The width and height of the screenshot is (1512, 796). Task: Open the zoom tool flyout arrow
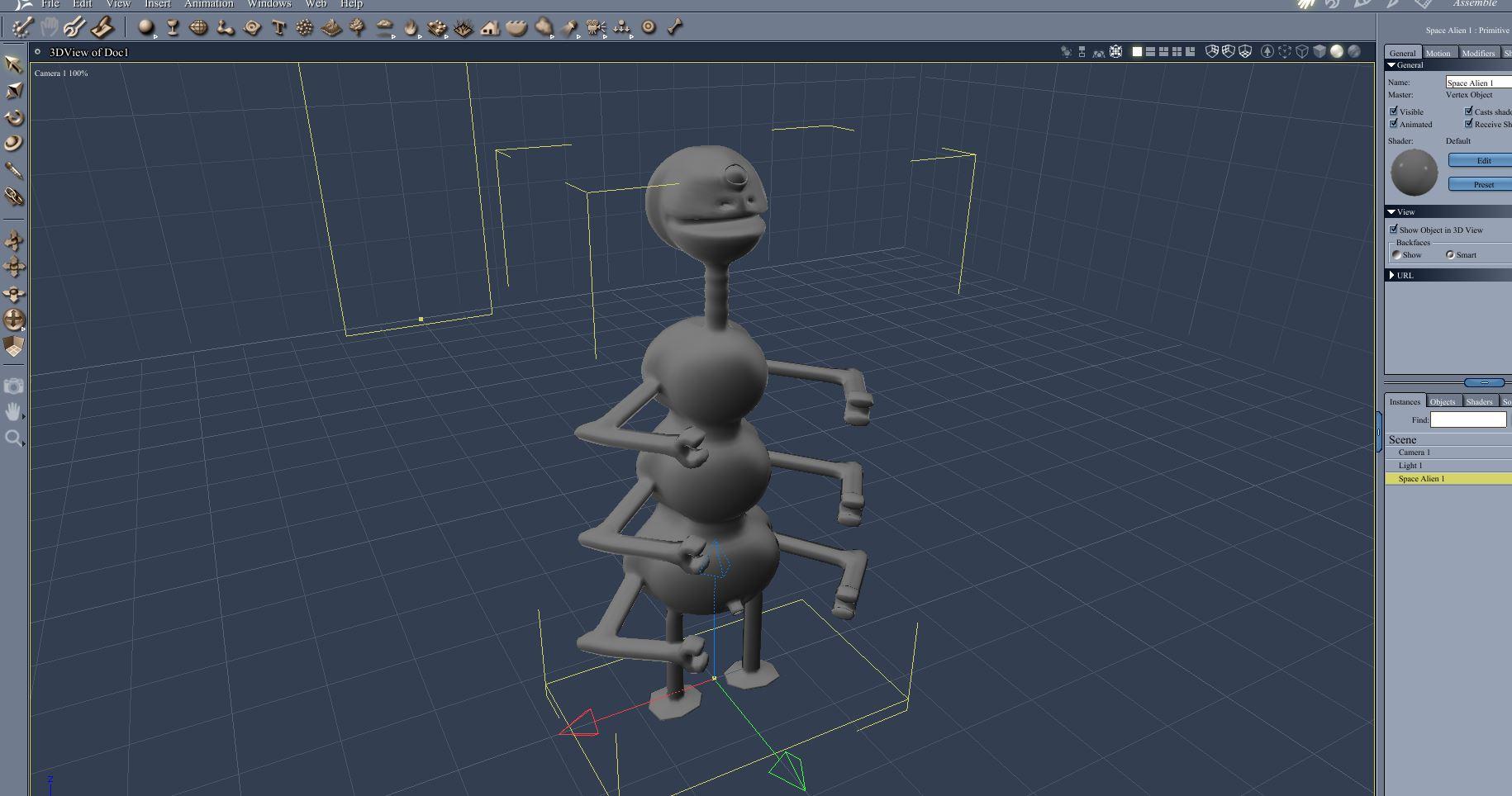pos(23,443)
